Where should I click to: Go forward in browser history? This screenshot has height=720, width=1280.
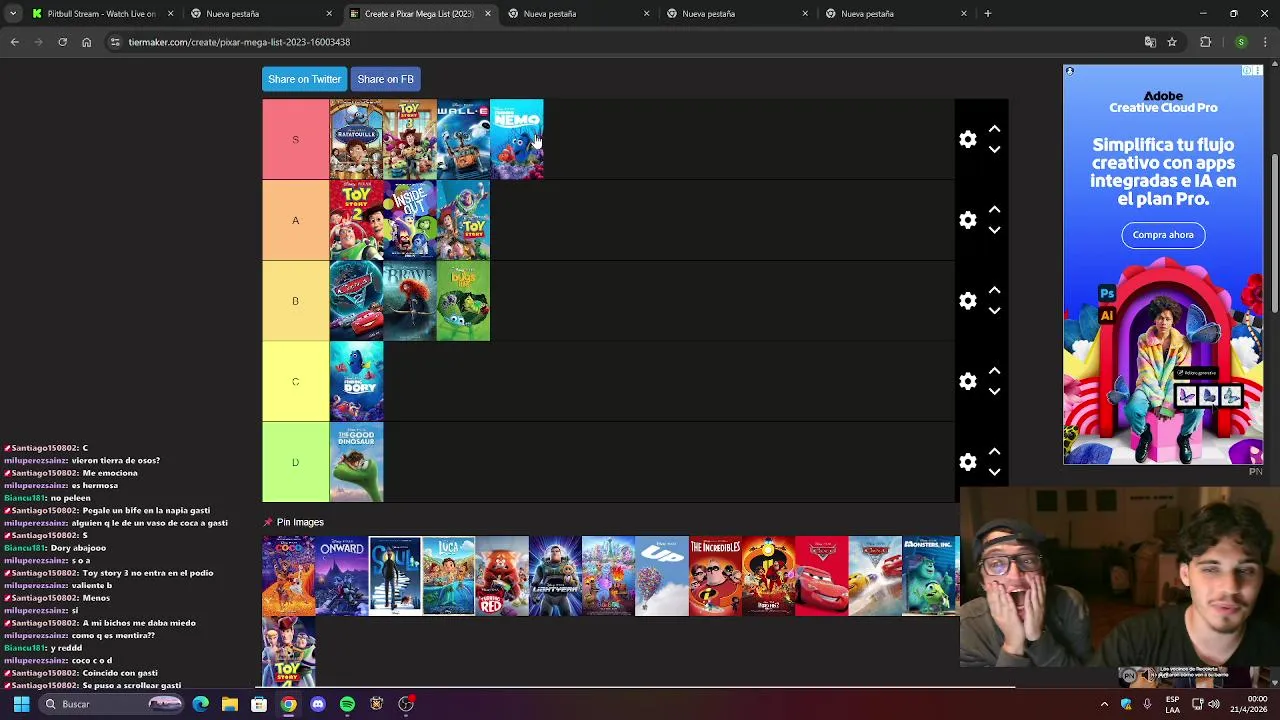tap(39, 42)
